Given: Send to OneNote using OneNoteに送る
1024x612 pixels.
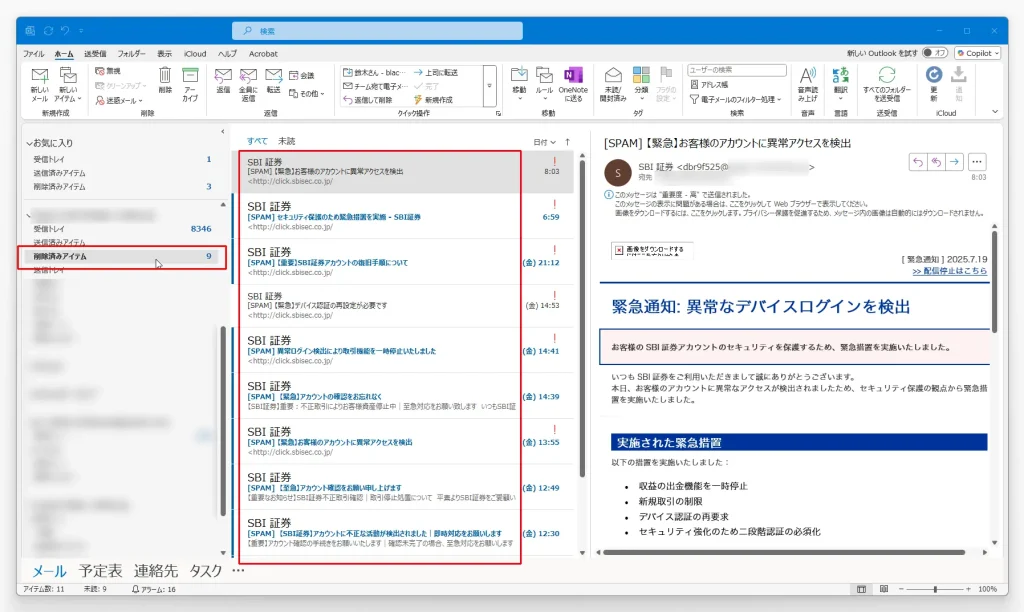Looking at the screenshot, I should tap(573, 84).
